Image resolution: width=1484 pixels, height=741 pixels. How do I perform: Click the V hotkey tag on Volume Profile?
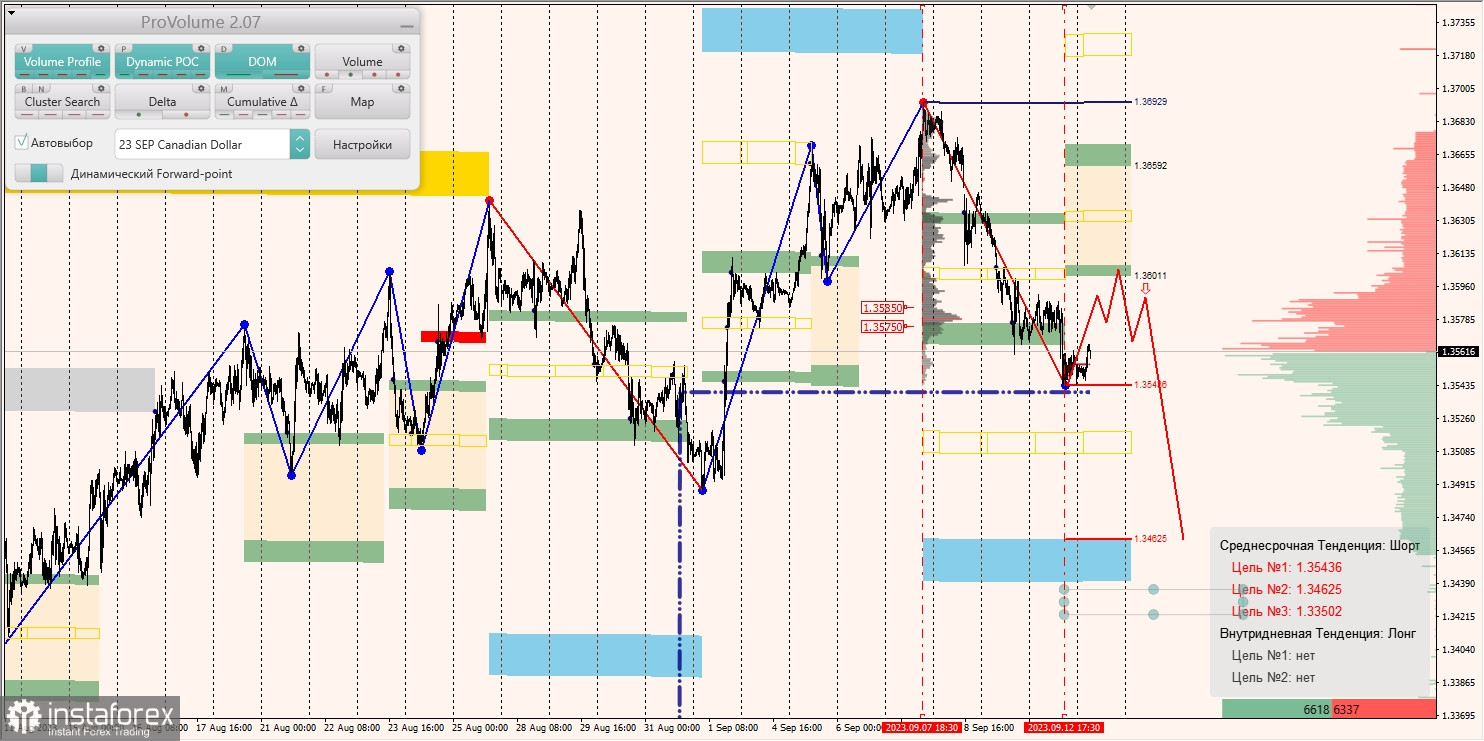pos(24,49)
